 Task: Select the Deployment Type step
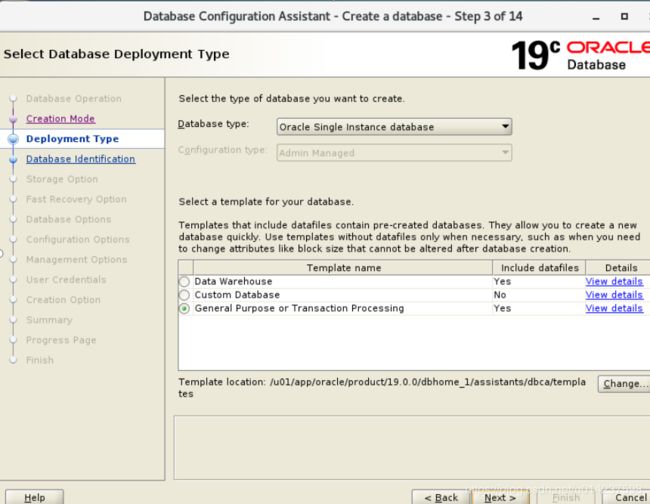pyautogui.click(x=73, y=139)
